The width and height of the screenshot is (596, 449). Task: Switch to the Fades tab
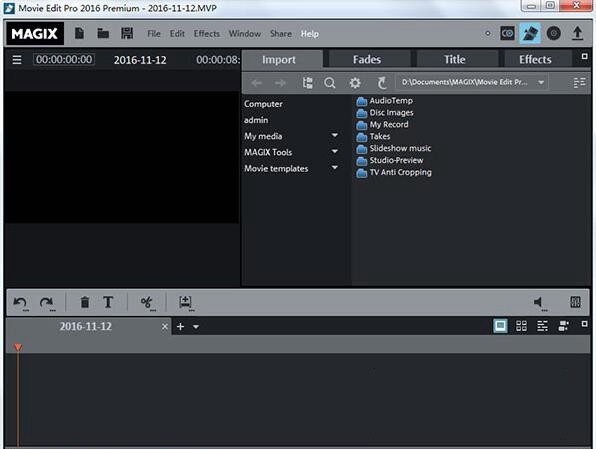click(367, 59)
